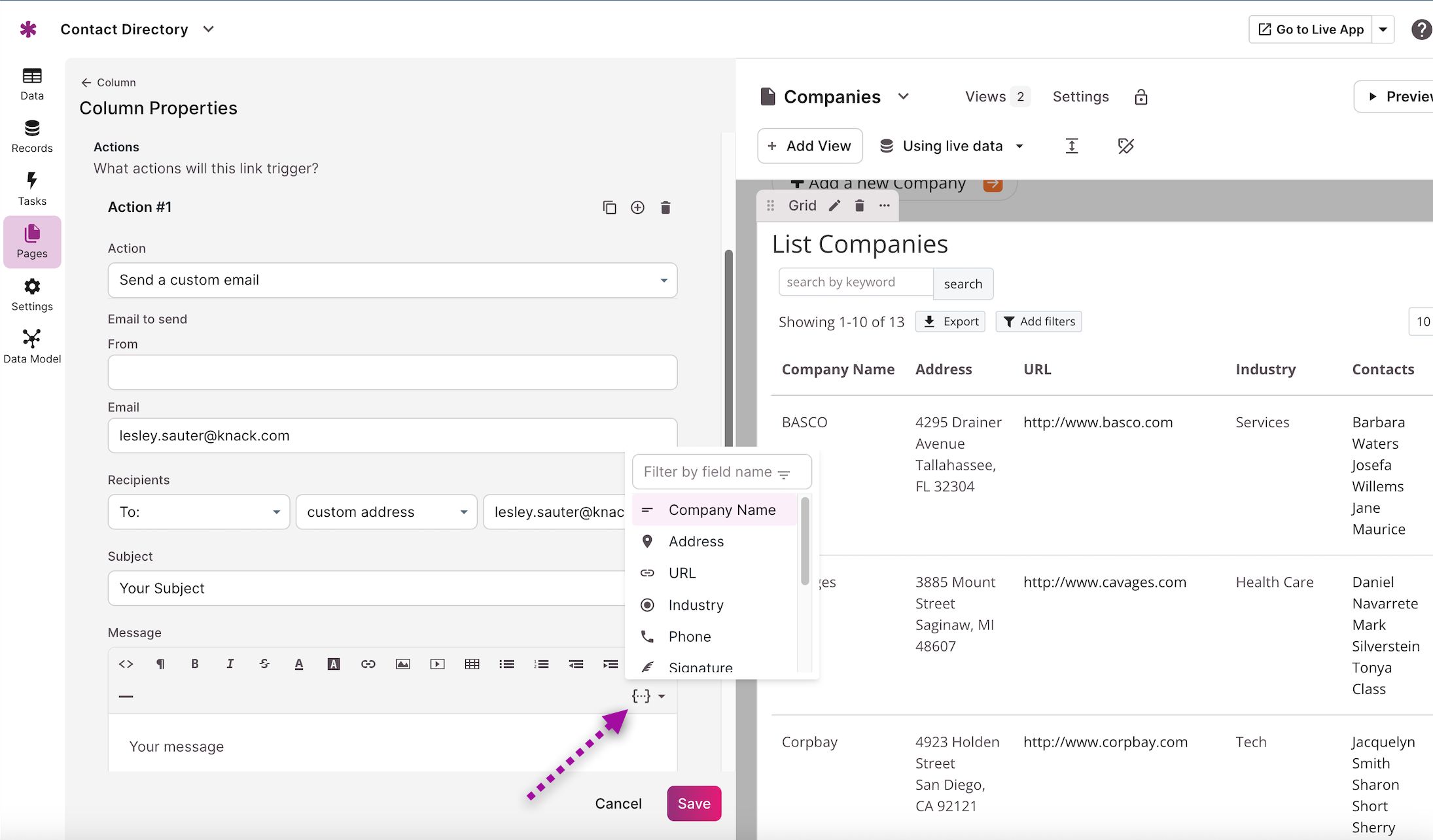Duplicate Action #1 with the copy icon
The image size is (1433, 840).
(x=609, y=207)
